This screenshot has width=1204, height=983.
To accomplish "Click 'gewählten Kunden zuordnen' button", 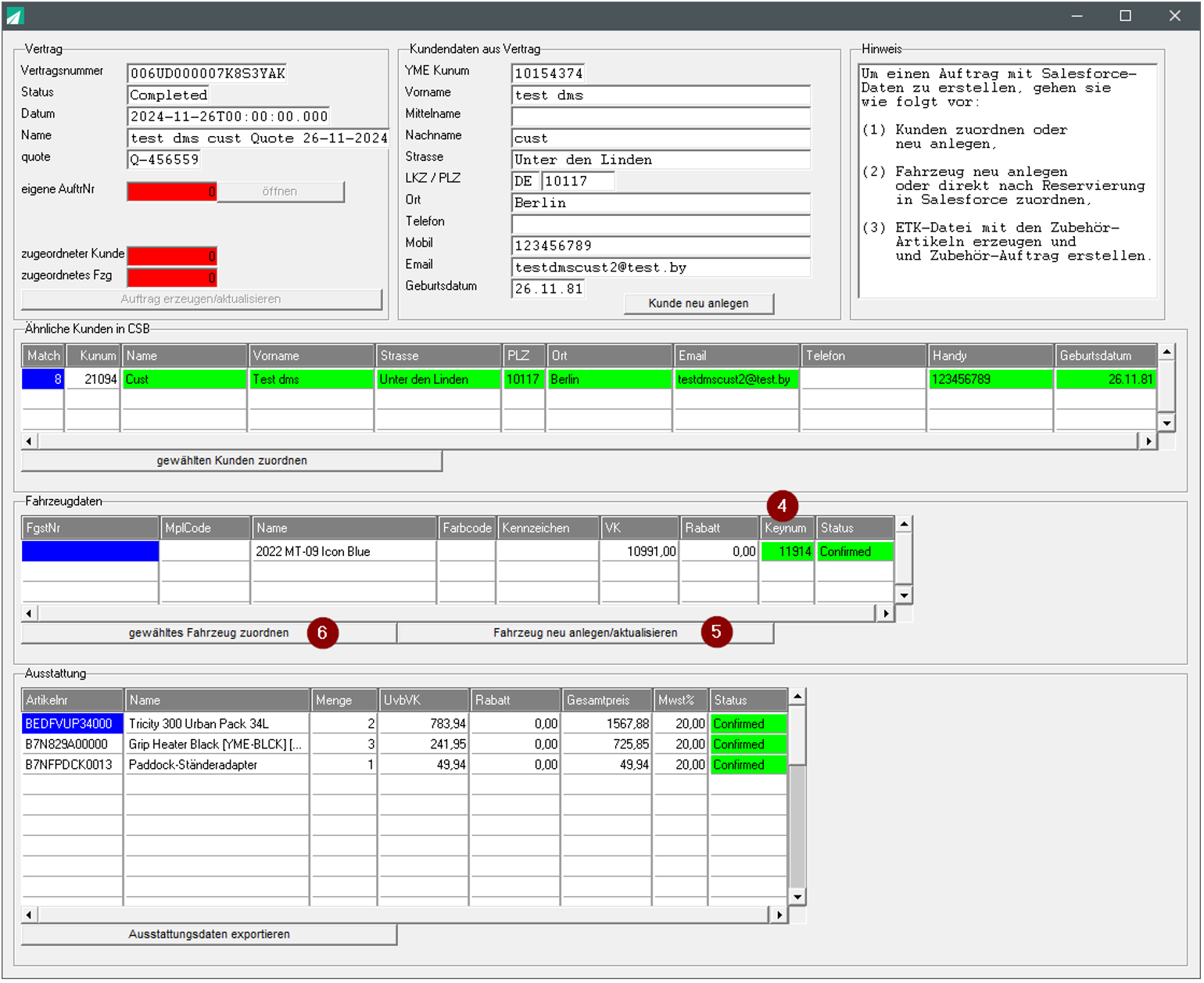I will click(x=231, y=461).
